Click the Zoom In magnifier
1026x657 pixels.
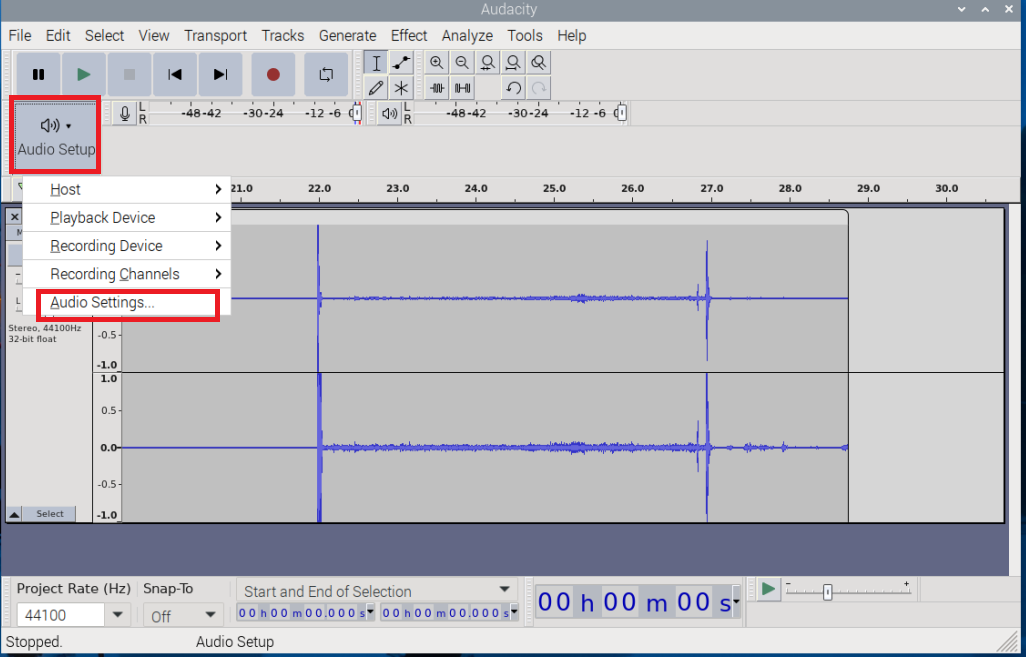pyautogui.click(x=436, y=63)
